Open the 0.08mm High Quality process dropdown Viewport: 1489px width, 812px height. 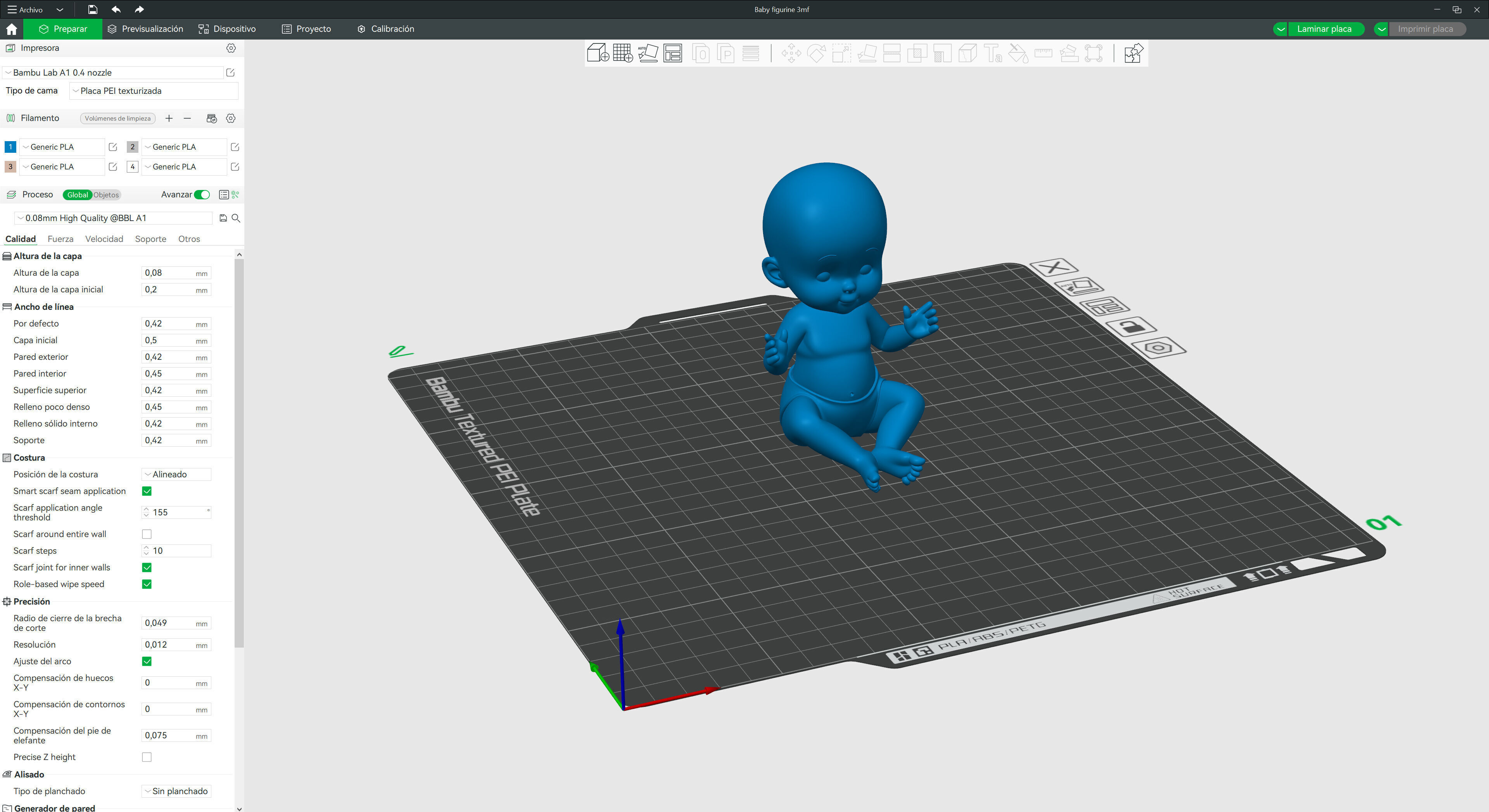[114, 218]
